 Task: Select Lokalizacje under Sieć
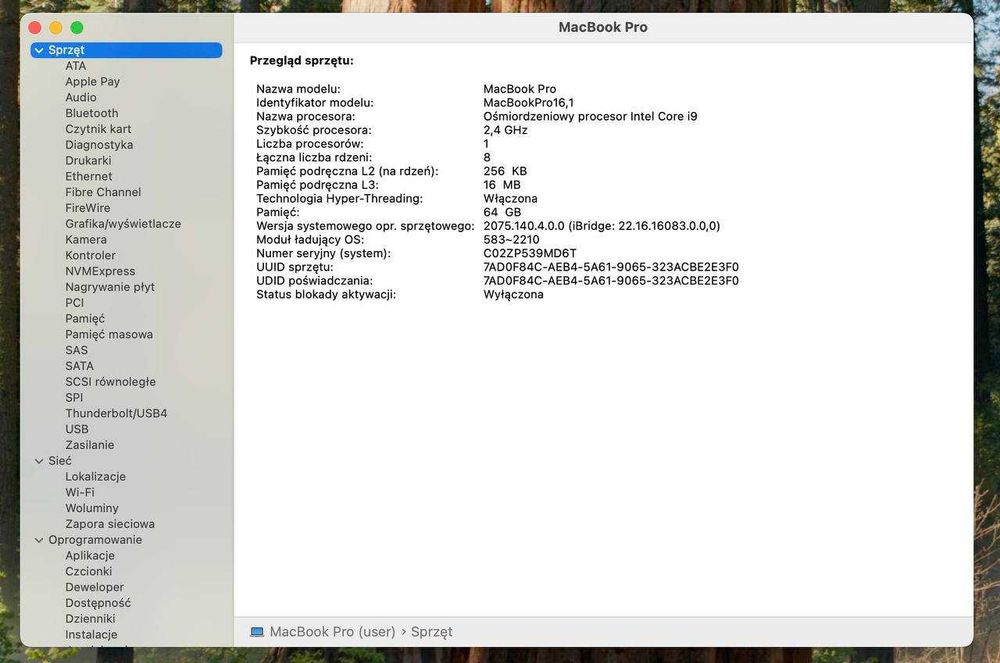tap(96, 477)
